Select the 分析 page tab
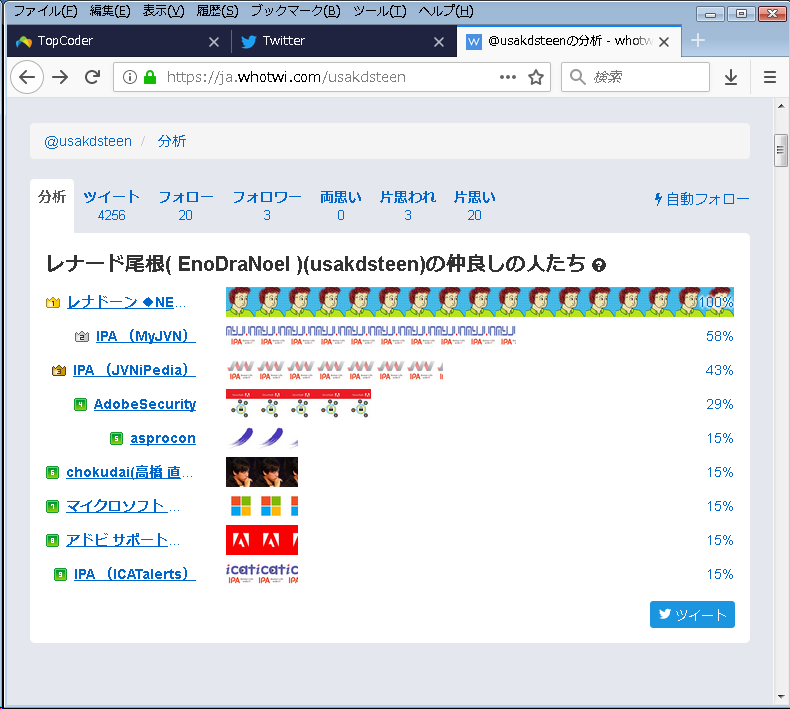The height and width of the screenshot is (709, 790). point(52,206)
